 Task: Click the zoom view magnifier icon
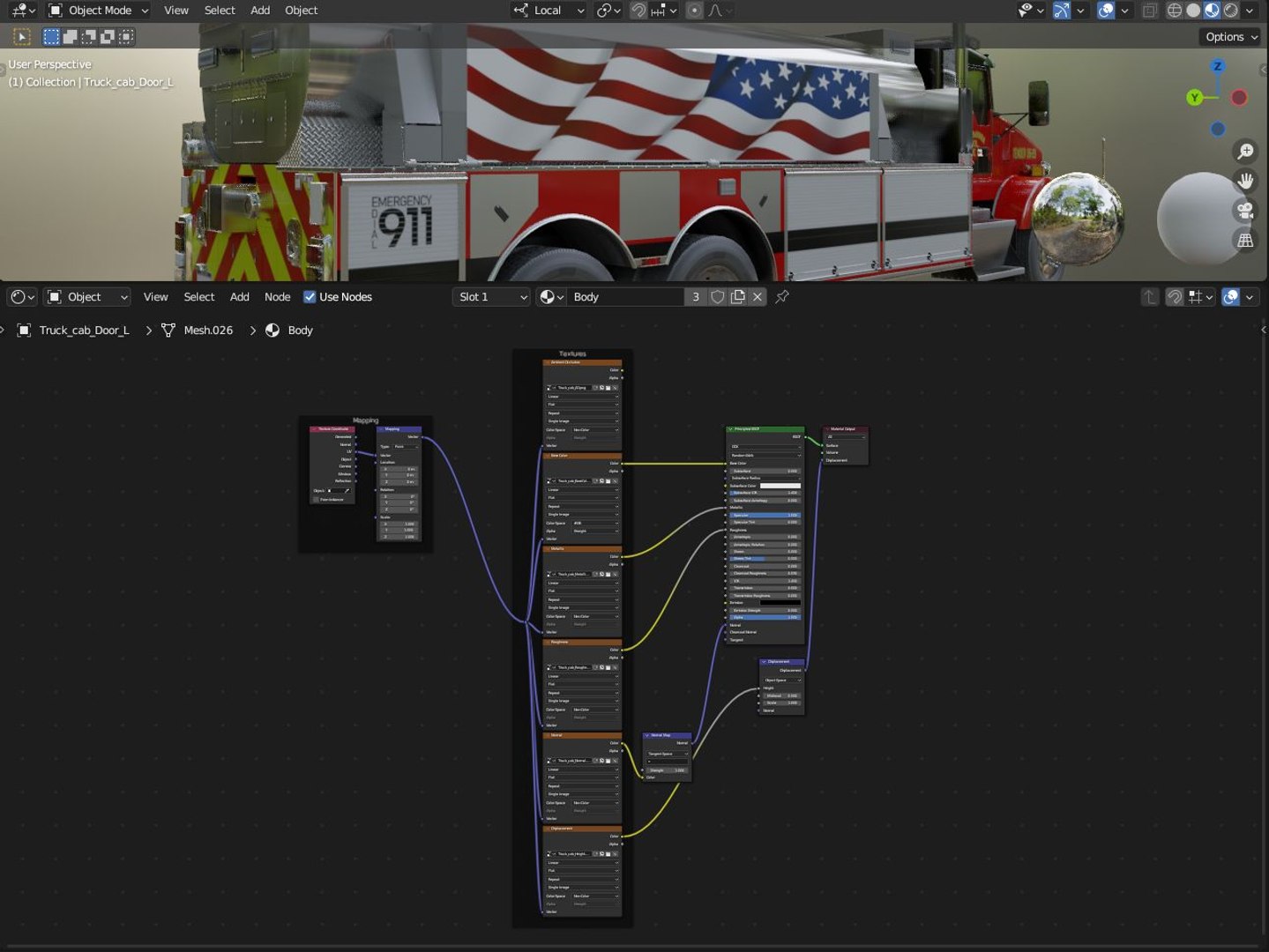tap(1245, 152)
